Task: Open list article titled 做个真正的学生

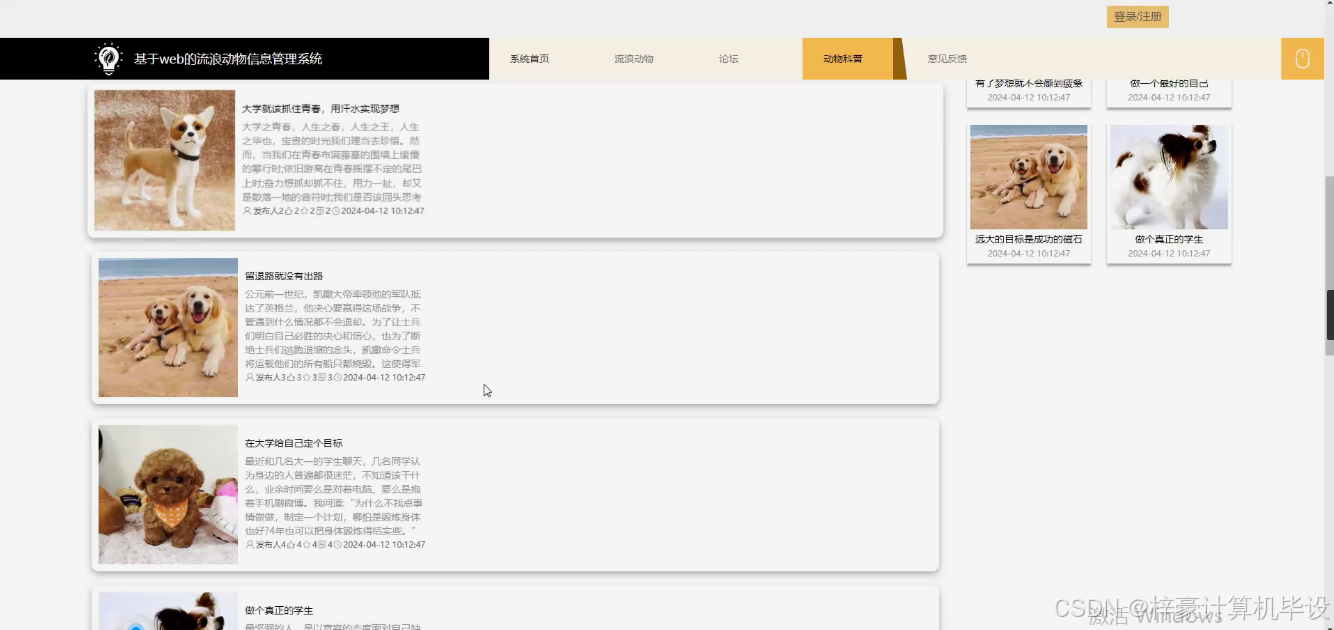Action: pyautogui.click(x=279, y=610)
